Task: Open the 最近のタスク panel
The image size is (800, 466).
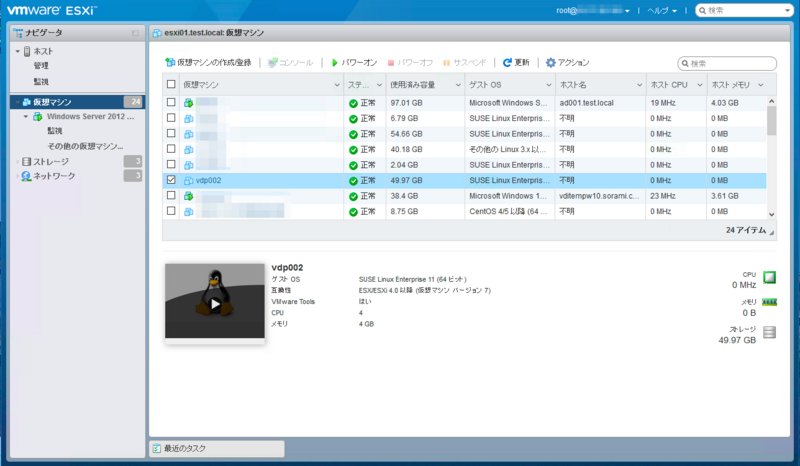Action: click(217, 448)
